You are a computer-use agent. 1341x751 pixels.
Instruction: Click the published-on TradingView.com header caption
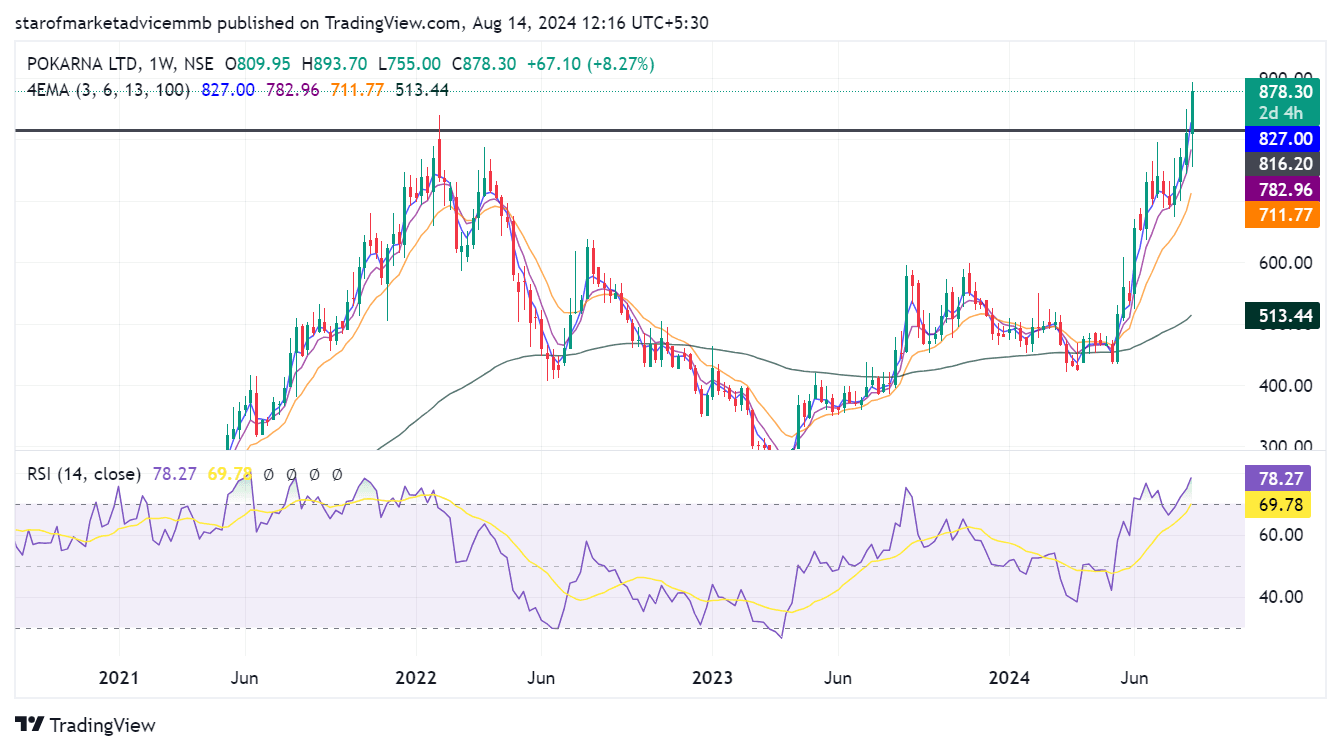[363, 23]
